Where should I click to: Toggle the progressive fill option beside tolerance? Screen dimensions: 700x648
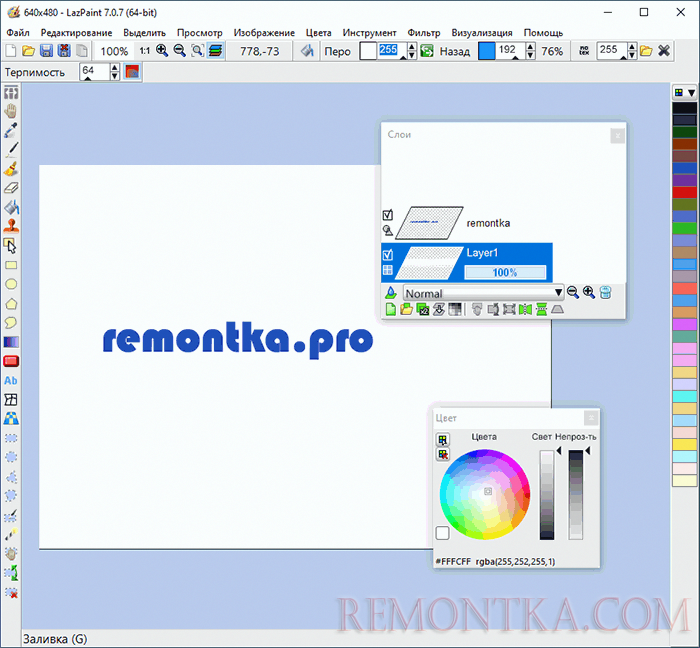point(132,71)
